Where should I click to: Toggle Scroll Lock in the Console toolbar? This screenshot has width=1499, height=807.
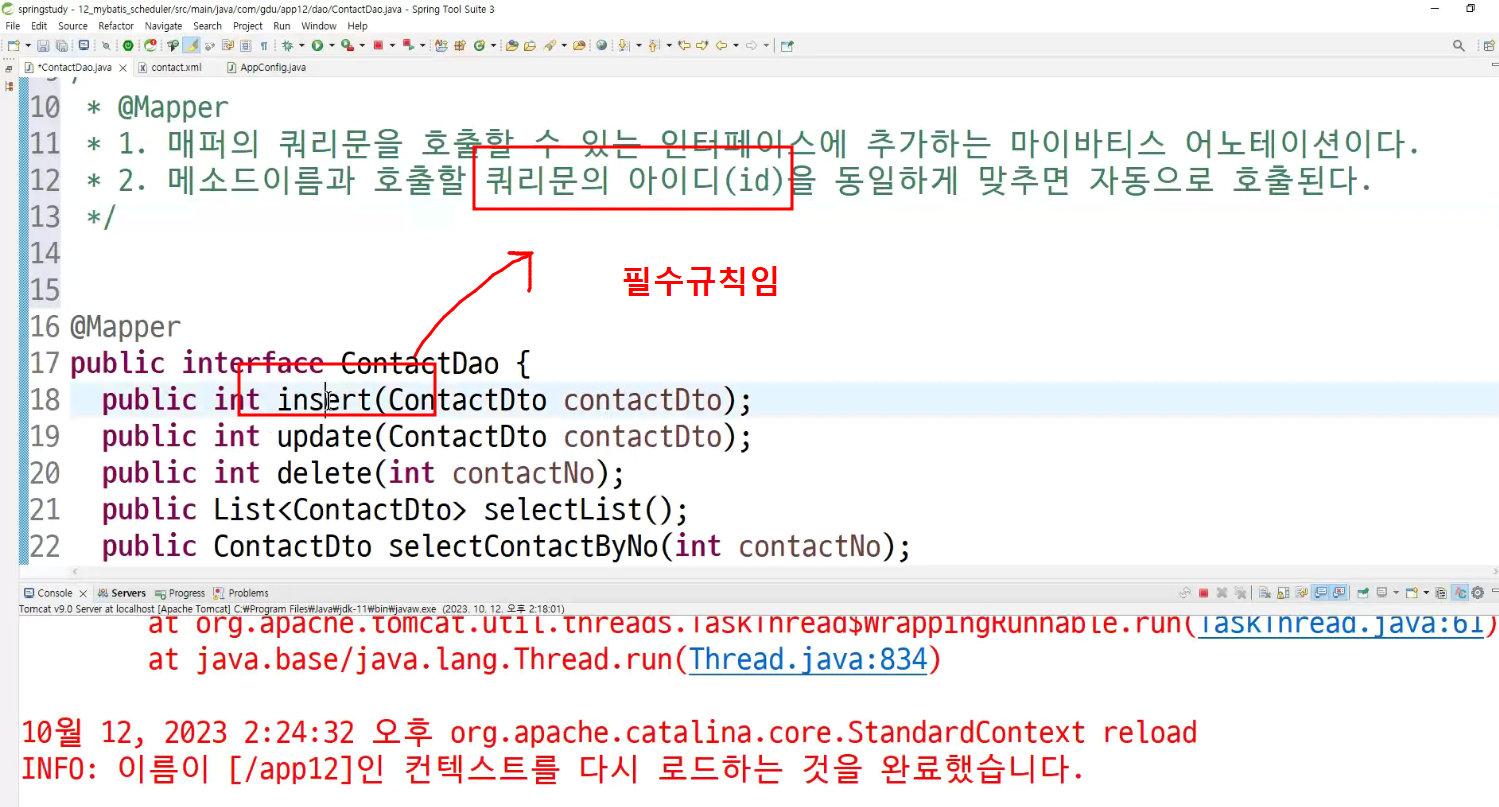pyautogui.click(x=1283, y=593)
